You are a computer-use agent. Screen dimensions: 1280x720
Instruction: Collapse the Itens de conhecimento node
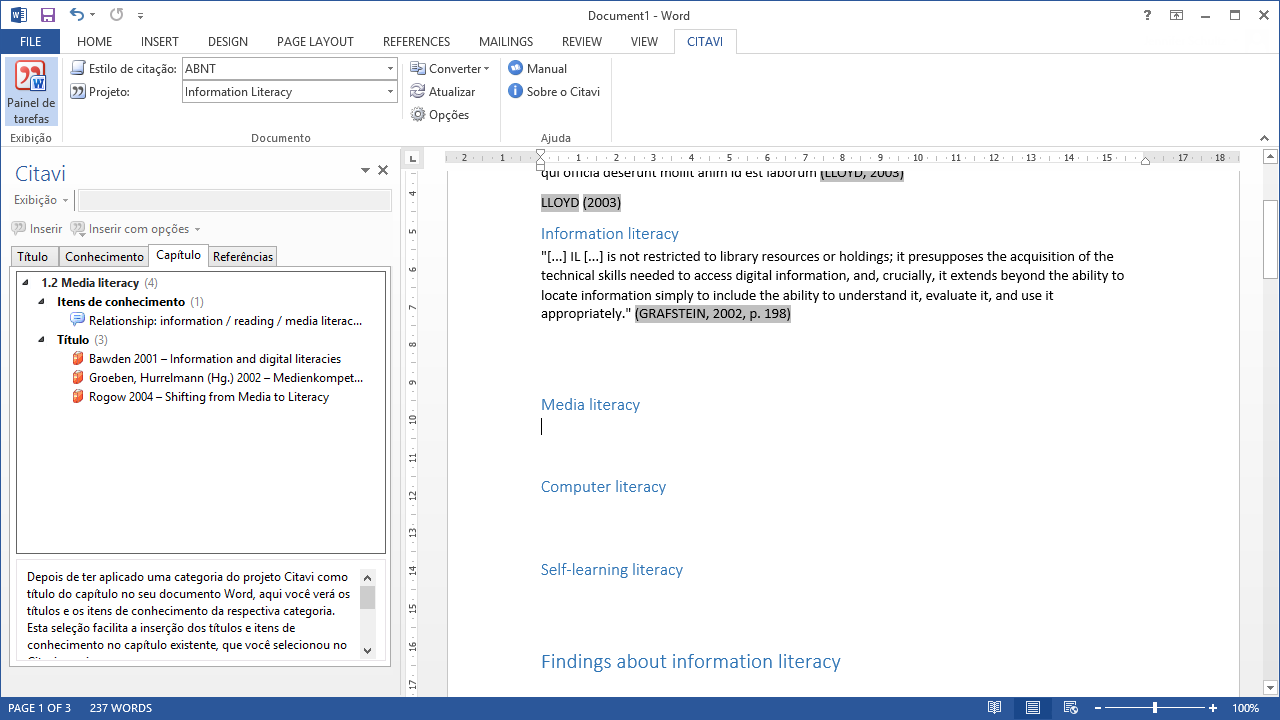42,302
